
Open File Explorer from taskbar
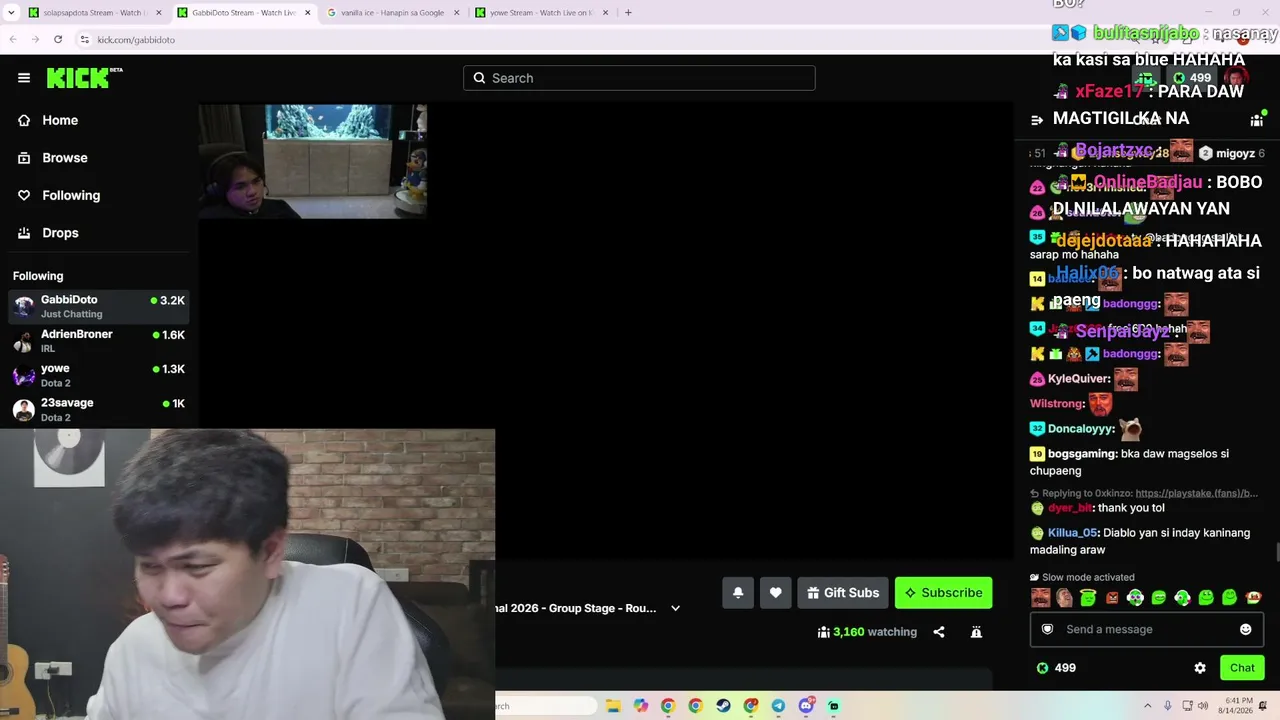[613, 706]
